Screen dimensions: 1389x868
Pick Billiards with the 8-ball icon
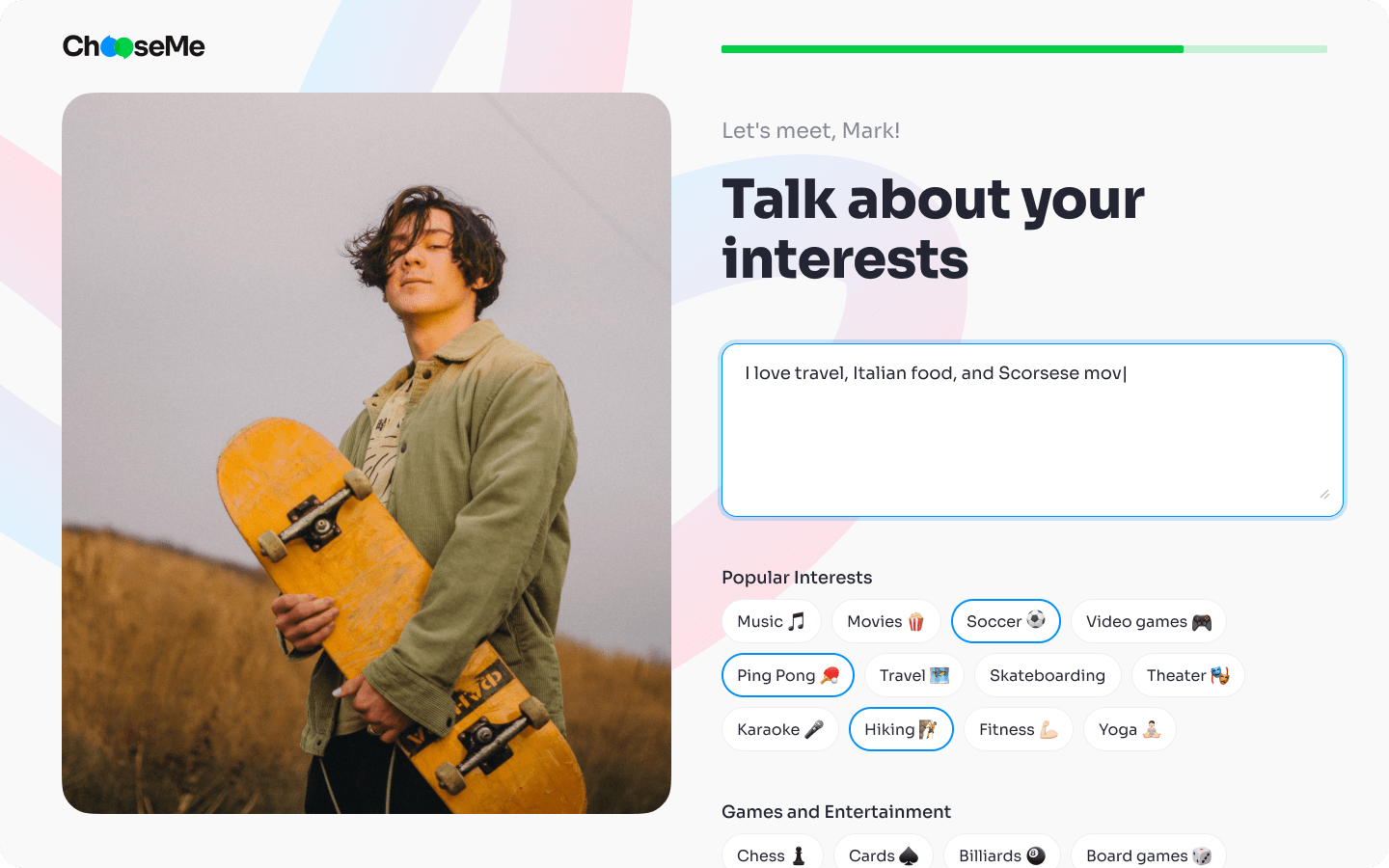pyautogui.click(x=1002, y=855)
